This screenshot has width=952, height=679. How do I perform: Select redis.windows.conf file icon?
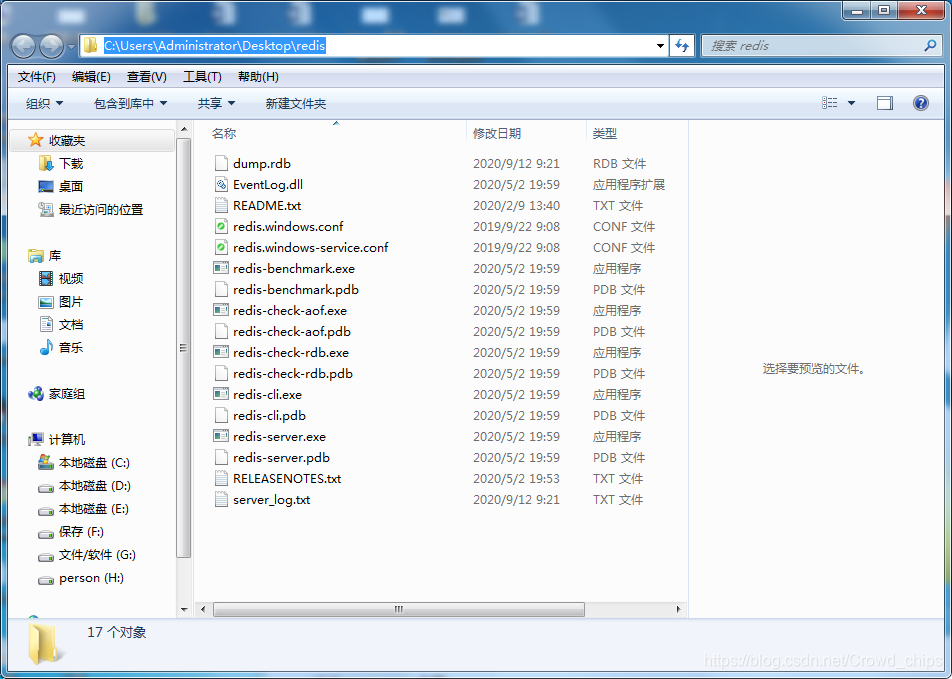pos(222,227)
